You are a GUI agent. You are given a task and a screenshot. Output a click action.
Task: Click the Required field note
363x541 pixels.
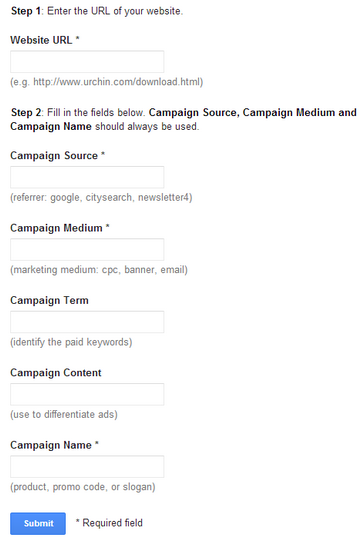[x=109, y=523]
